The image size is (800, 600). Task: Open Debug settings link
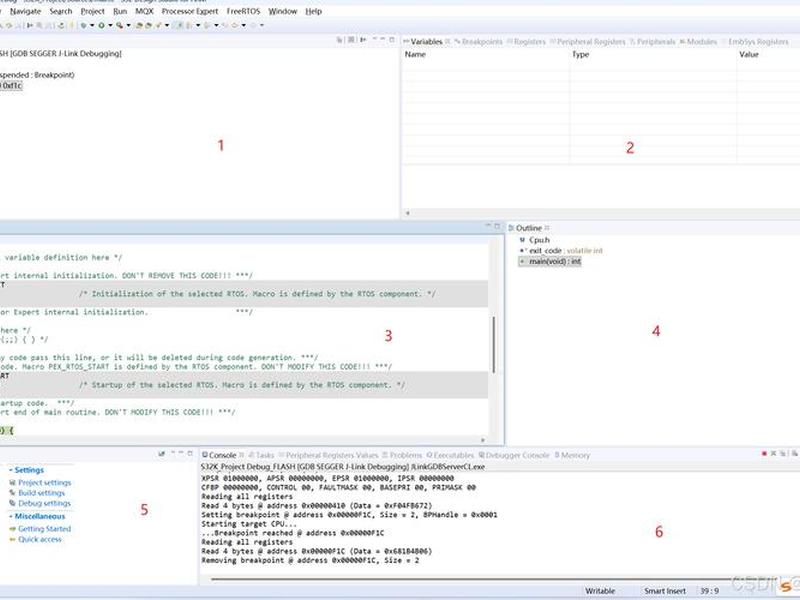click(44, 503)
